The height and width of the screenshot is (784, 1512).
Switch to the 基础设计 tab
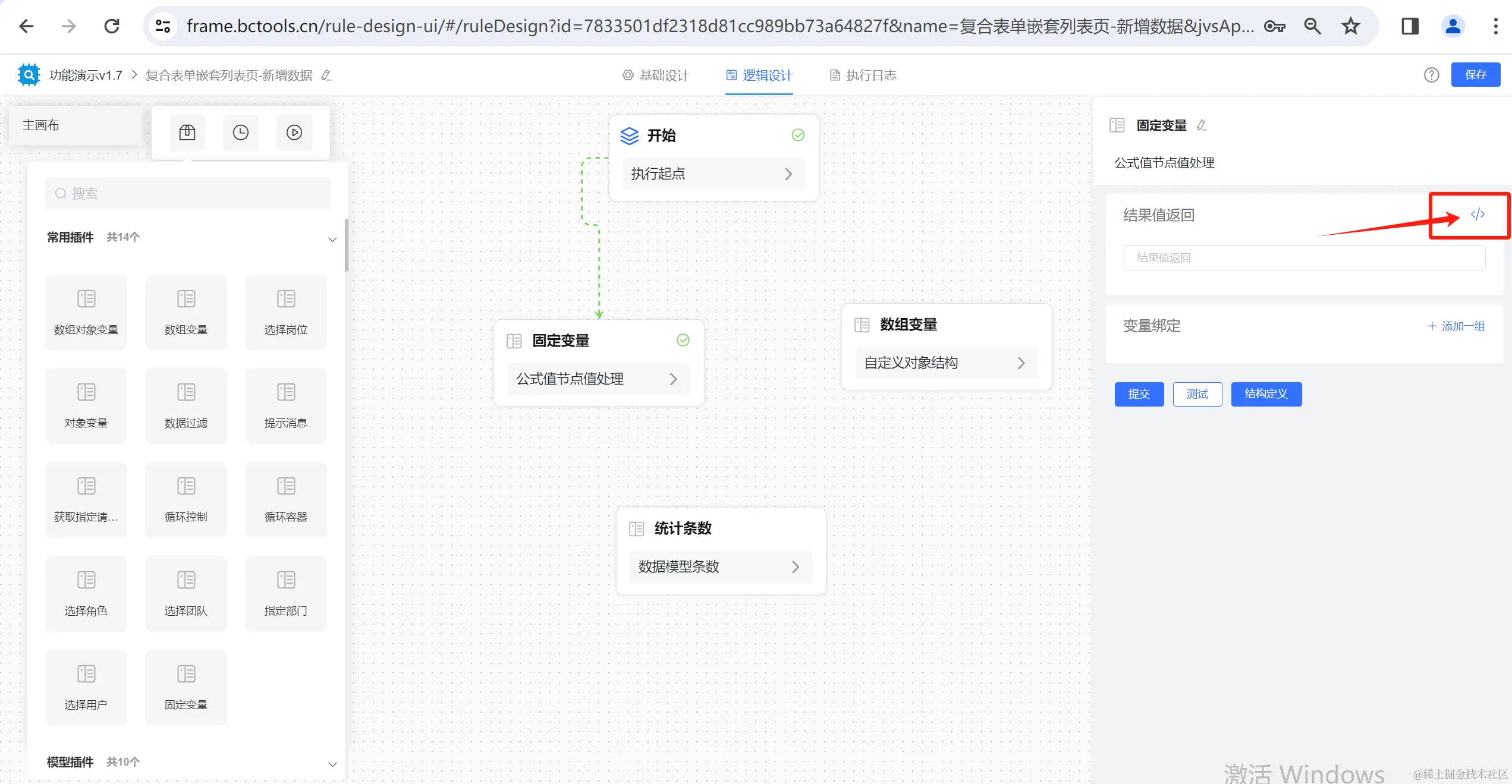656,75
